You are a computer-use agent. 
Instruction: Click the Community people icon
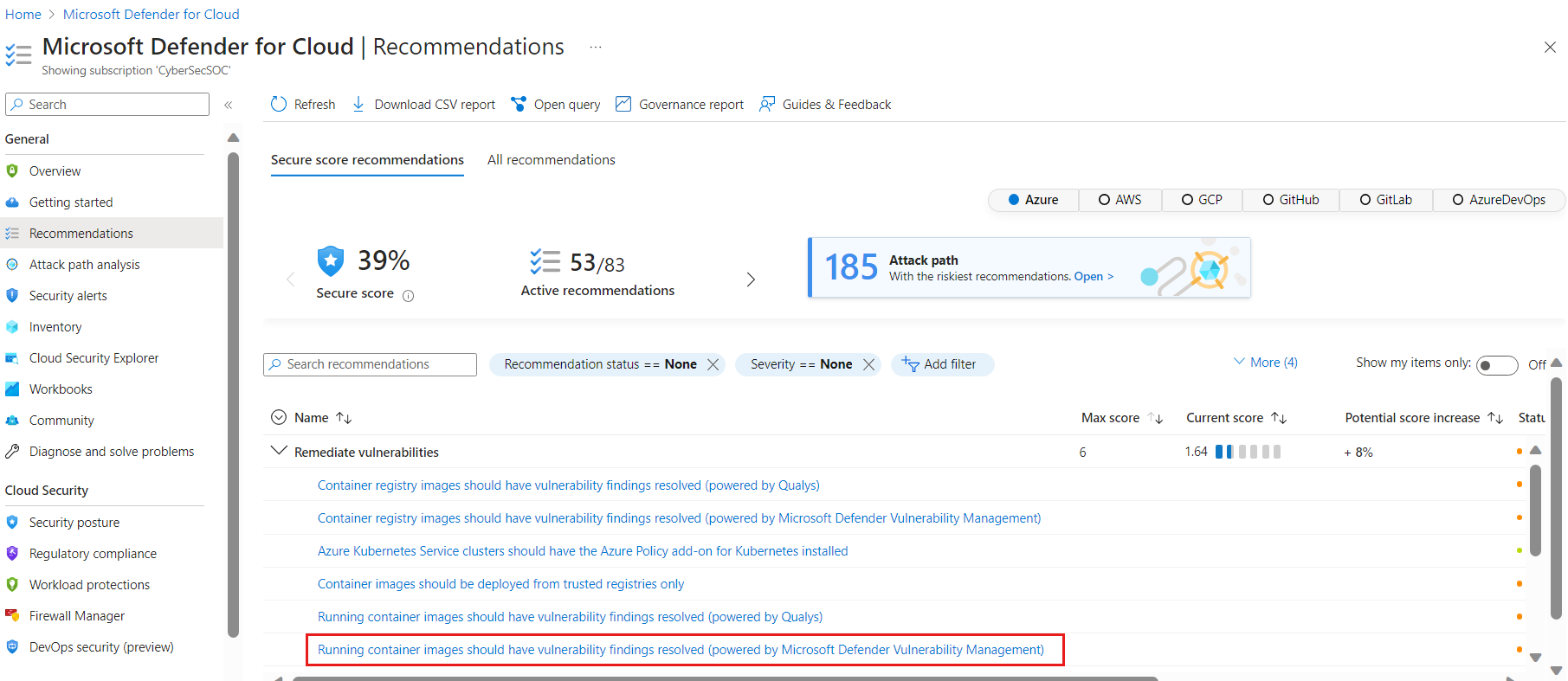coord(12,420)
